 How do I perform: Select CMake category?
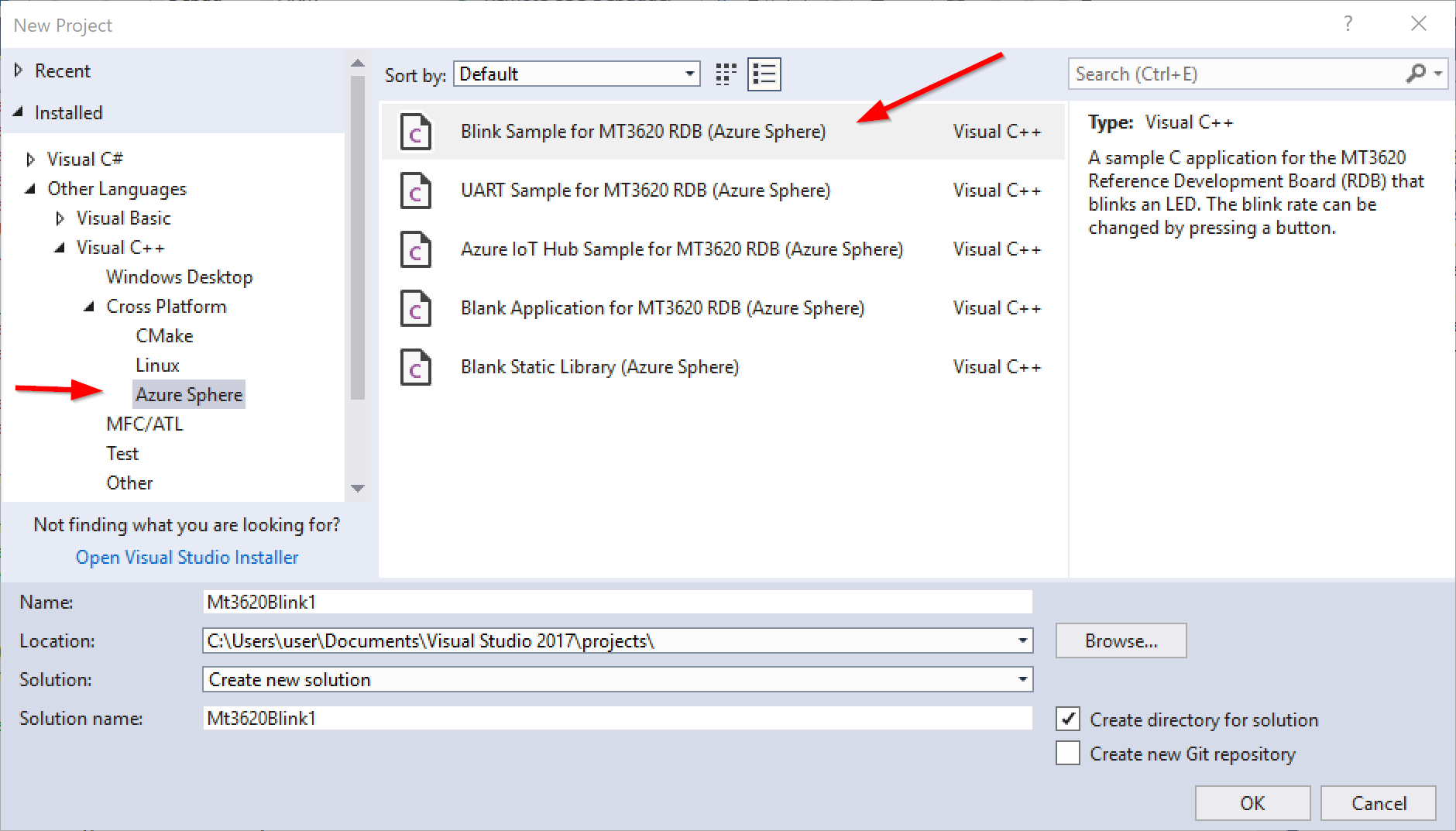(164, 336)
